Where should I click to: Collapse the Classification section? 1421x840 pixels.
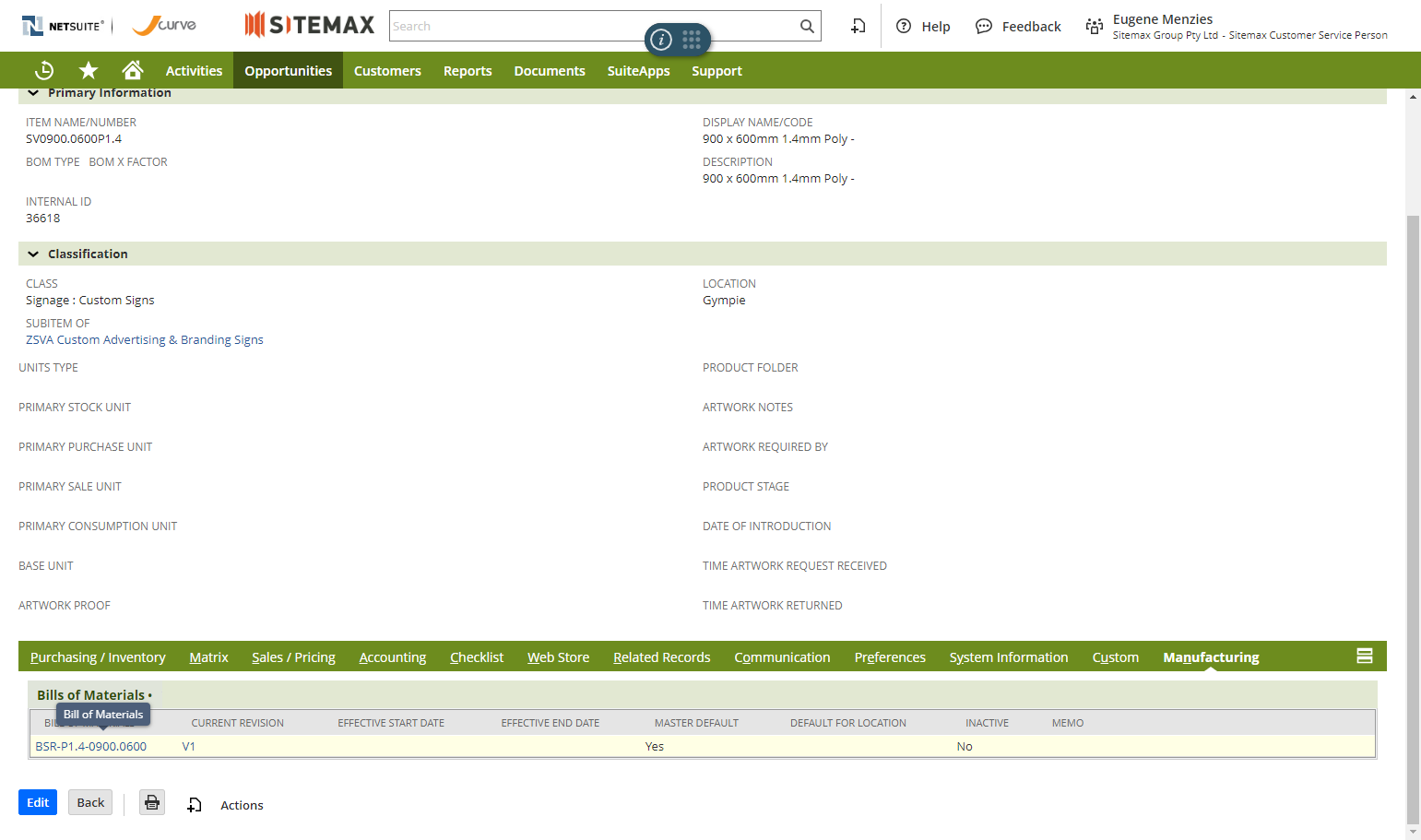pyautogui.click(x=33, y=254)
